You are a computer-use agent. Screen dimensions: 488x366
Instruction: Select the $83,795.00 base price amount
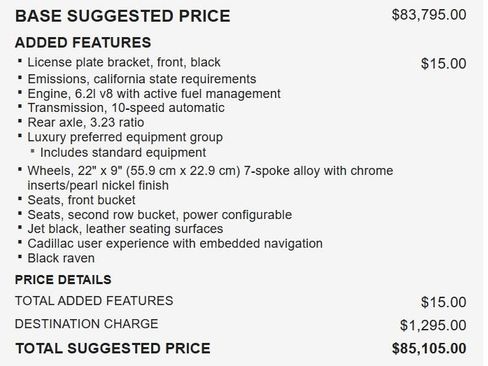coord(429,15)
